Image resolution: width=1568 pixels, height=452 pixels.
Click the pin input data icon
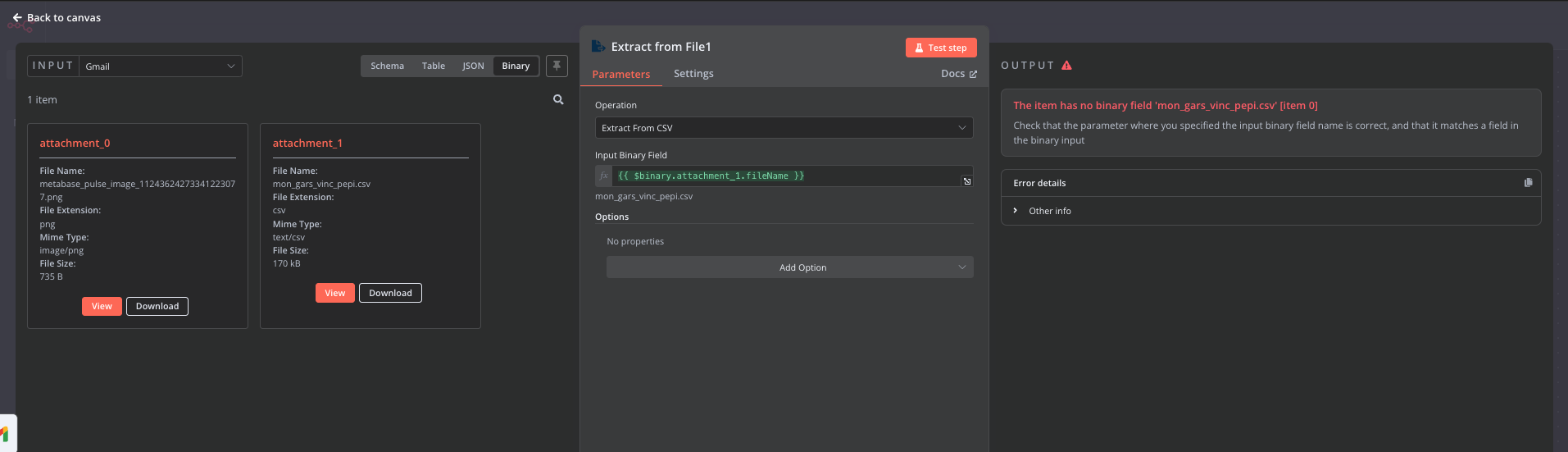557,66
